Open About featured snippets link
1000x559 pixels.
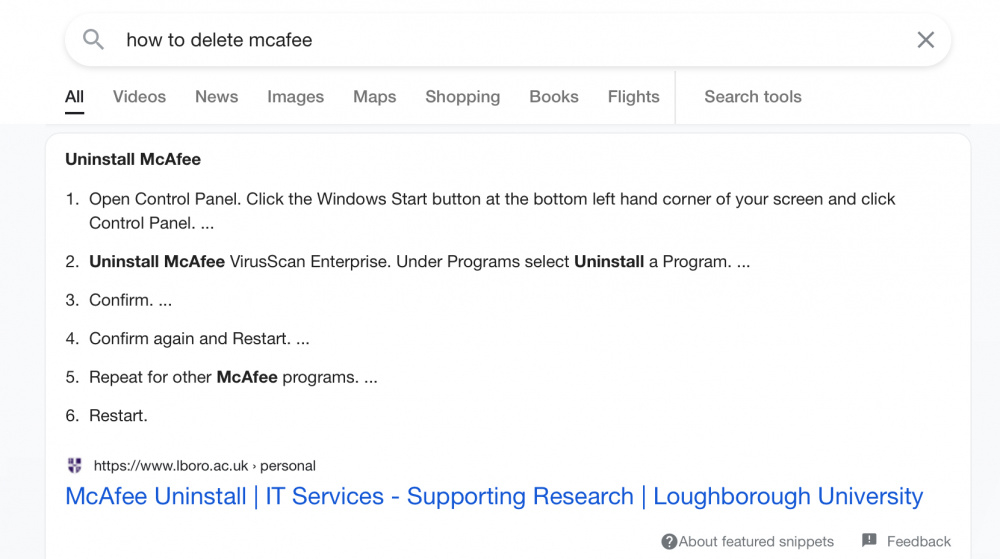pyautogui.click(x=756, y=541)
